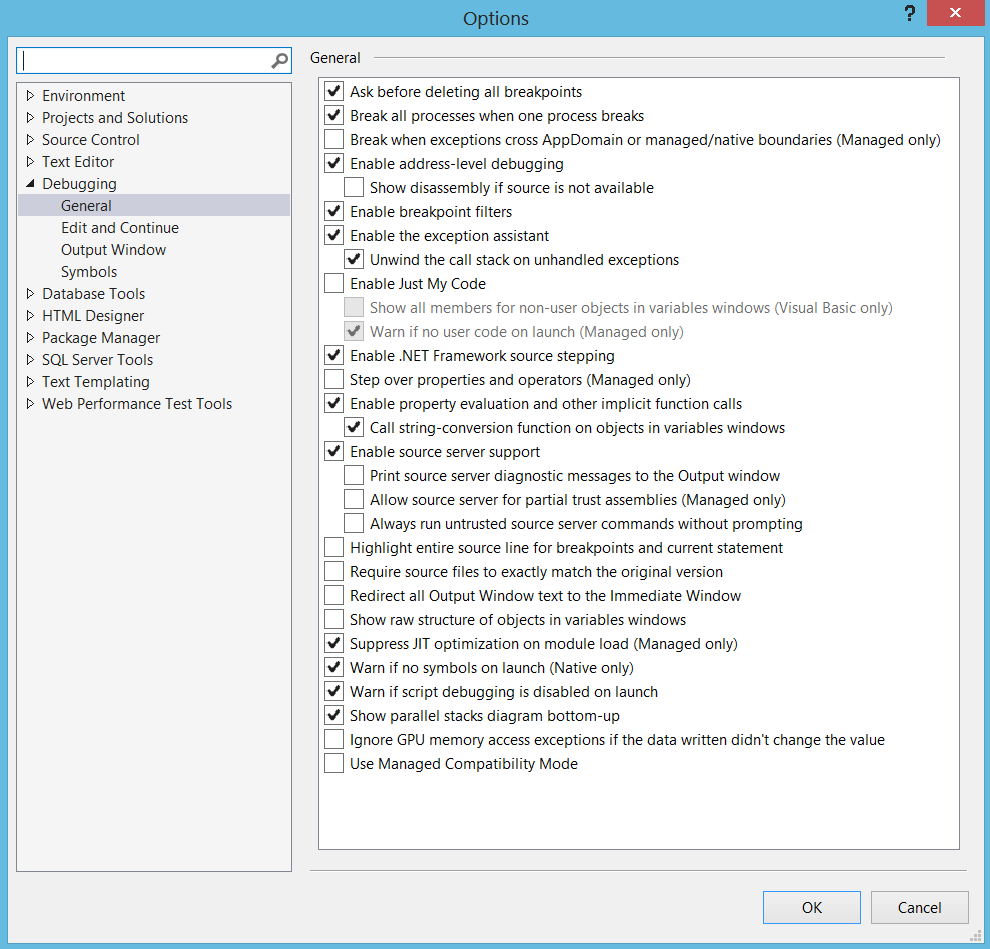Check Use Managed Compatibility Mode
The image size is (990, 949).
tap(334, 764)
